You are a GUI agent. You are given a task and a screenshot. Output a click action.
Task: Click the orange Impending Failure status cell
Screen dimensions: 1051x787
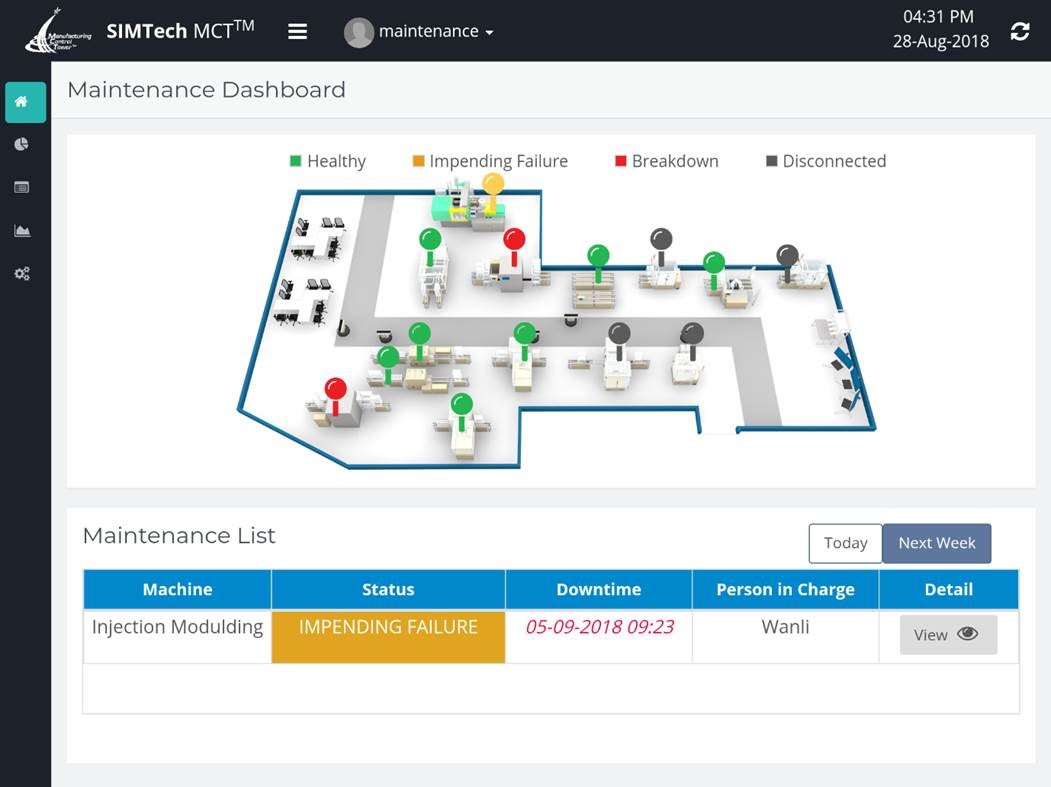387,627
